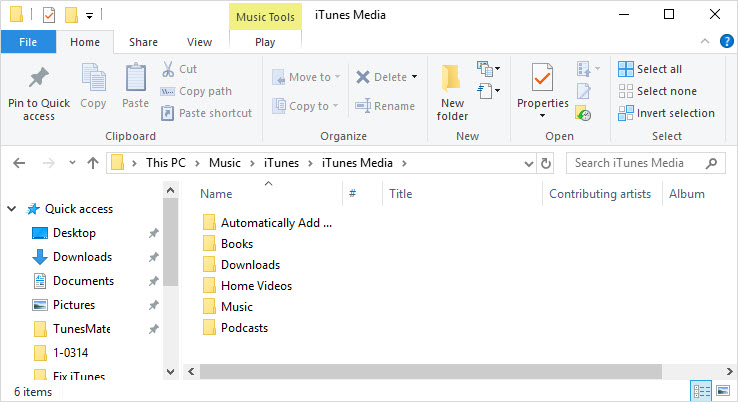Click the Select all icon
Screen dimensions: 738x402
pyautogui.click(x=626, y=69)
